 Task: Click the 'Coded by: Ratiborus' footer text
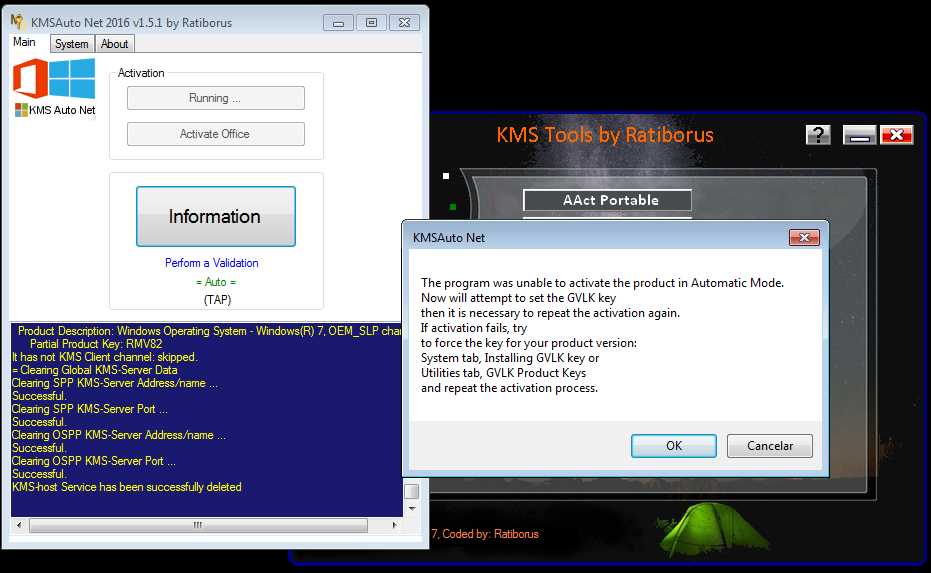coord(490,534)
